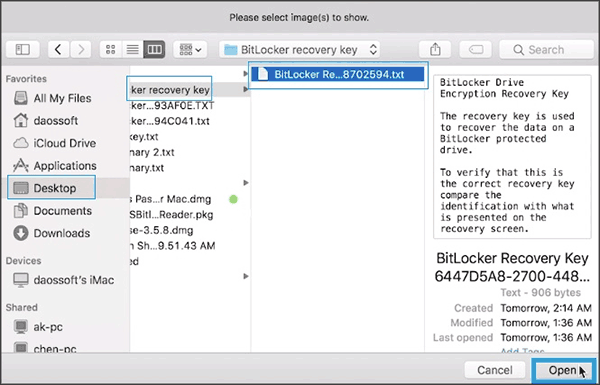The width and height of the screenshot is (600, 385).
Task: Select the file 'key.txt'
Action: coord(145,137)
